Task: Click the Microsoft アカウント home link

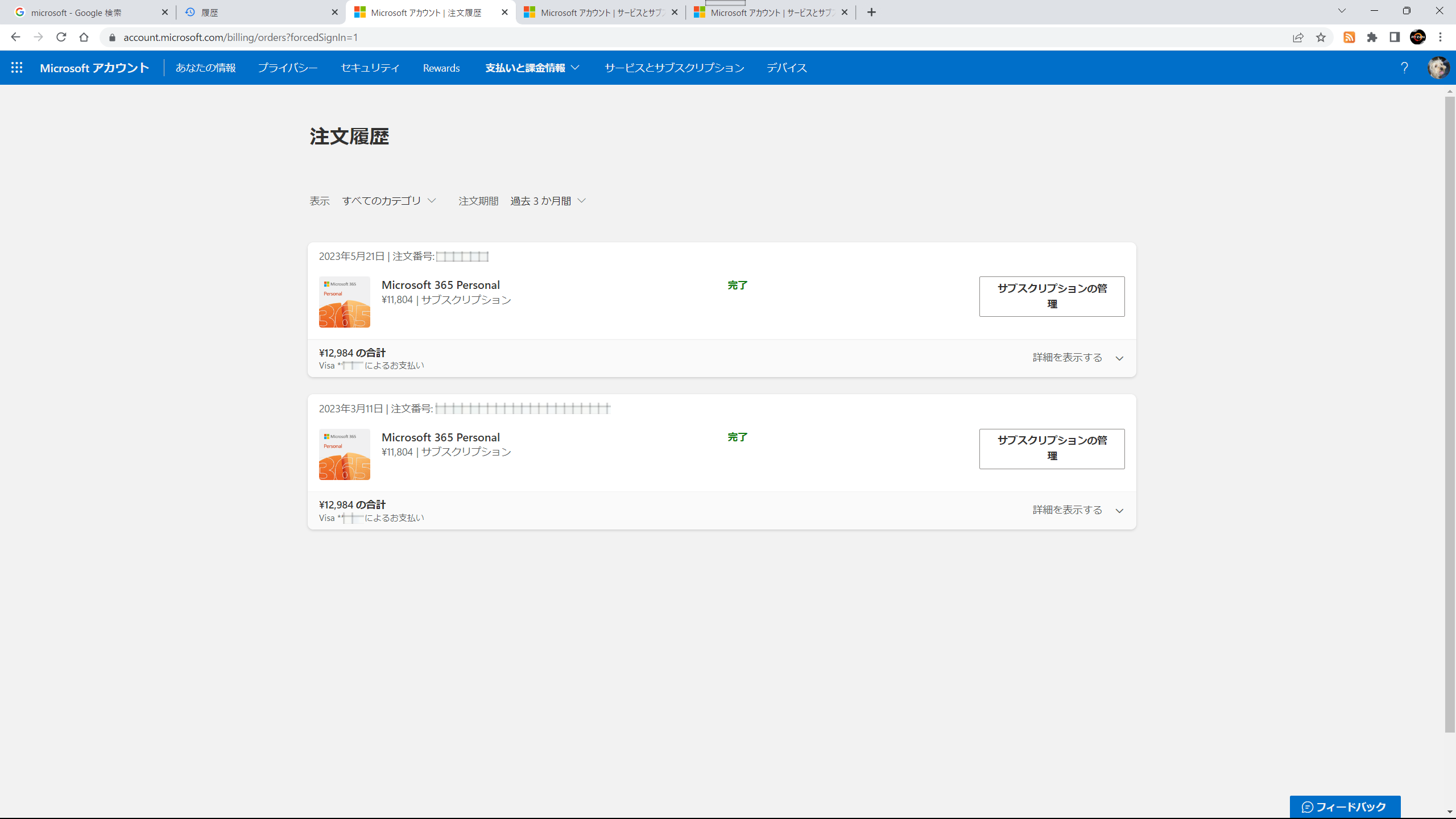Action: pos(94,68)
